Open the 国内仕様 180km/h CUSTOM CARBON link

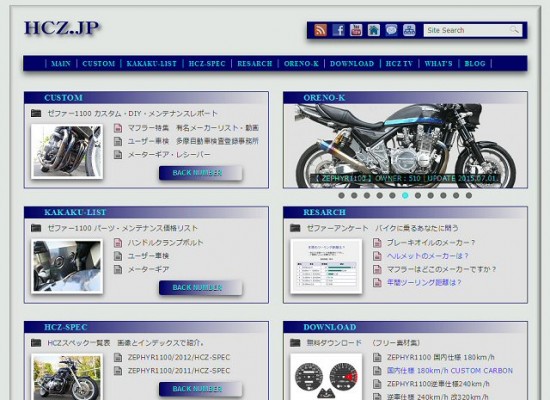click(450, 371)
